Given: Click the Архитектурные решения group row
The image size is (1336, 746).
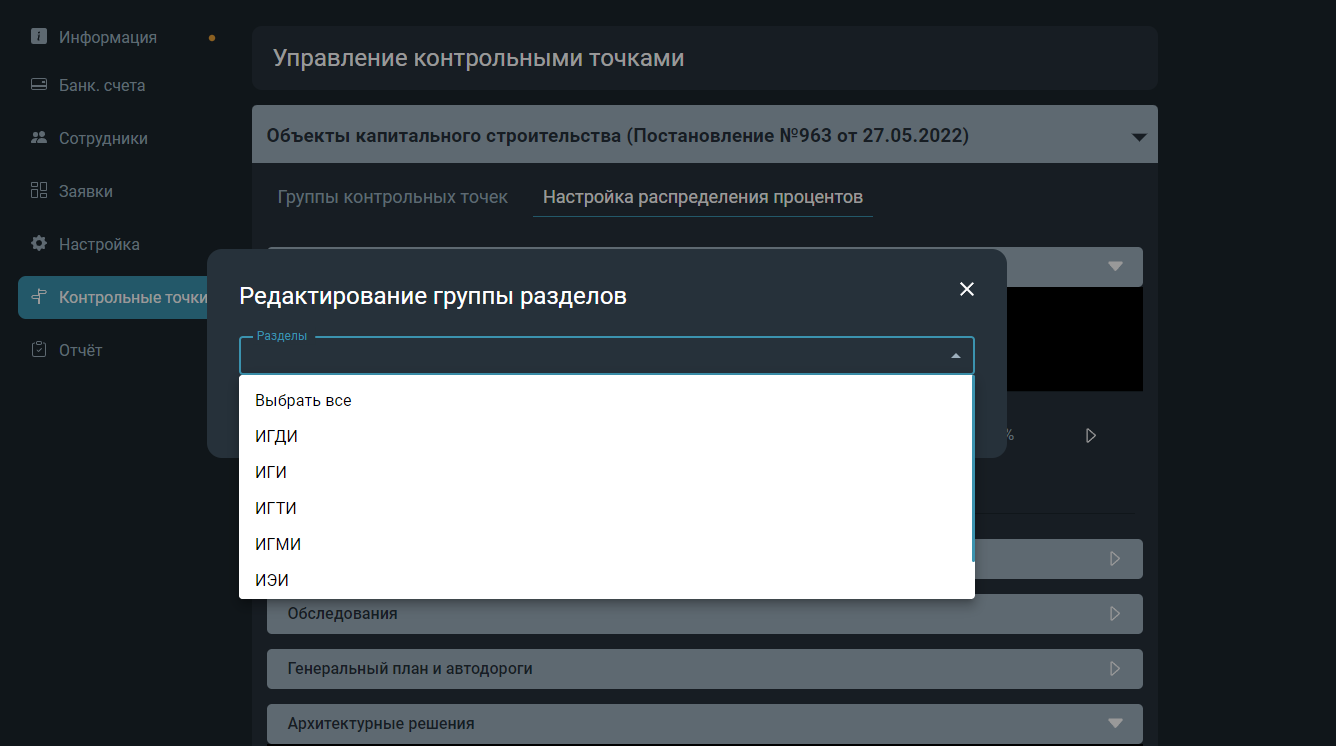Looking at the screenshot, I should [705, 724].
